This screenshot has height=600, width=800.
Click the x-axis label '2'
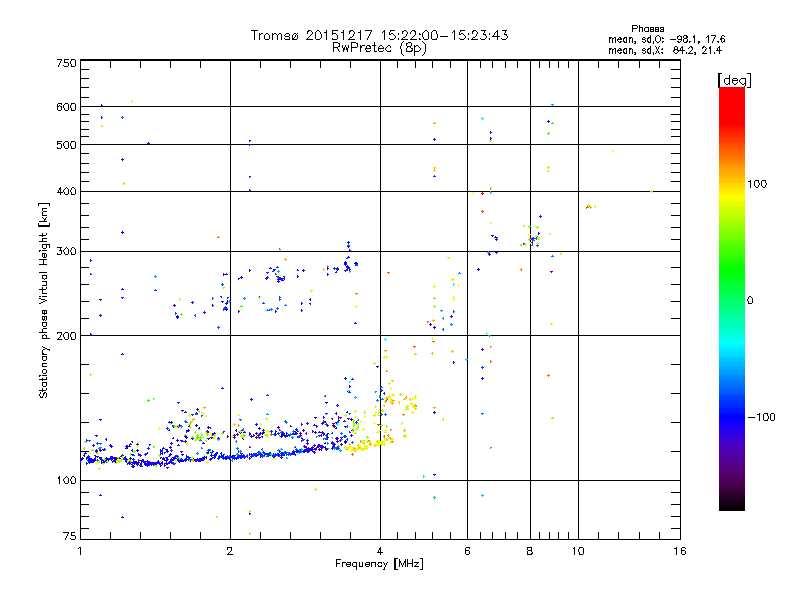click(x=230, y=551)
